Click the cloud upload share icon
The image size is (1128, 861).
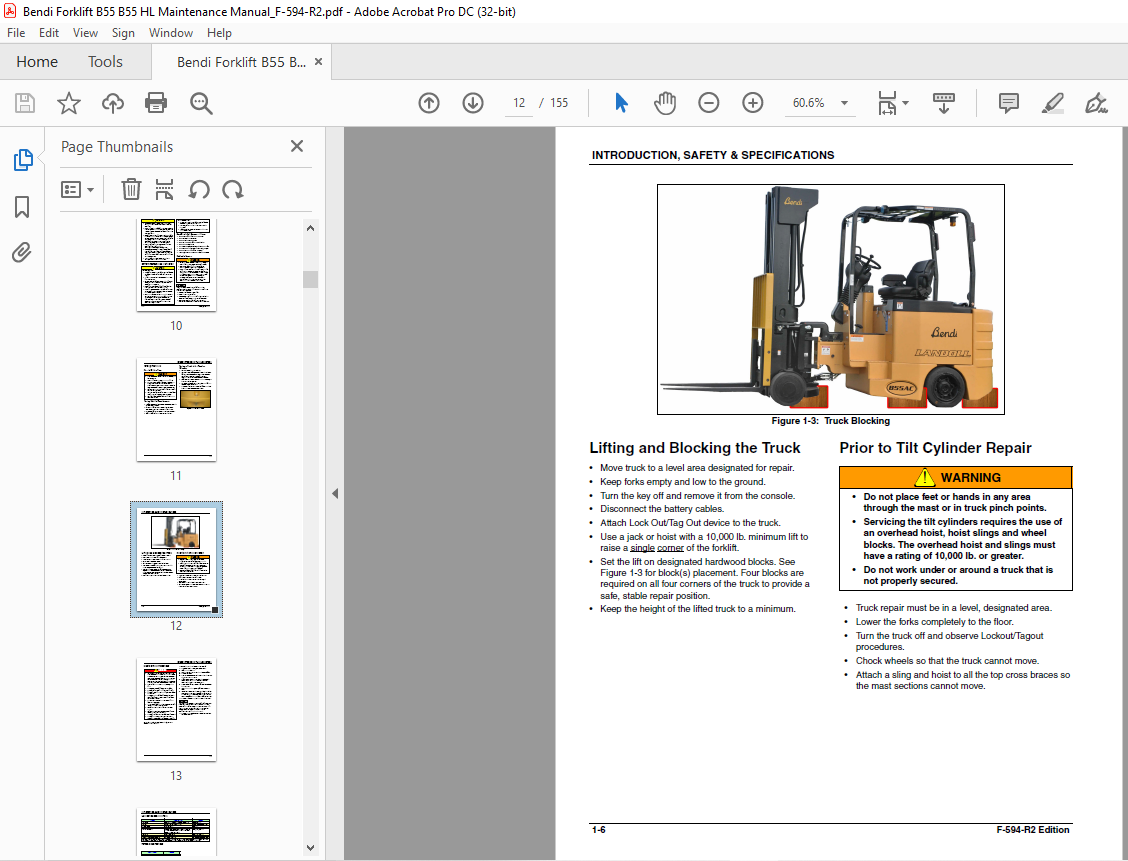112,103
